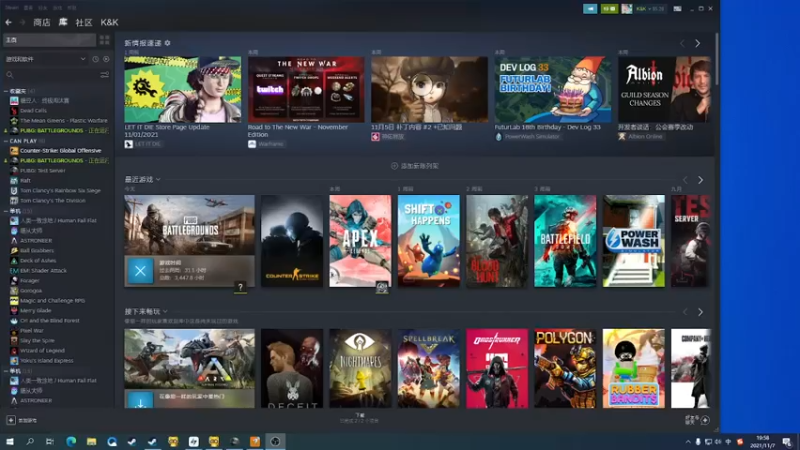Open the K&K account dropdown
The height and width of the screenshot is (450, 800).
point(650,9)
